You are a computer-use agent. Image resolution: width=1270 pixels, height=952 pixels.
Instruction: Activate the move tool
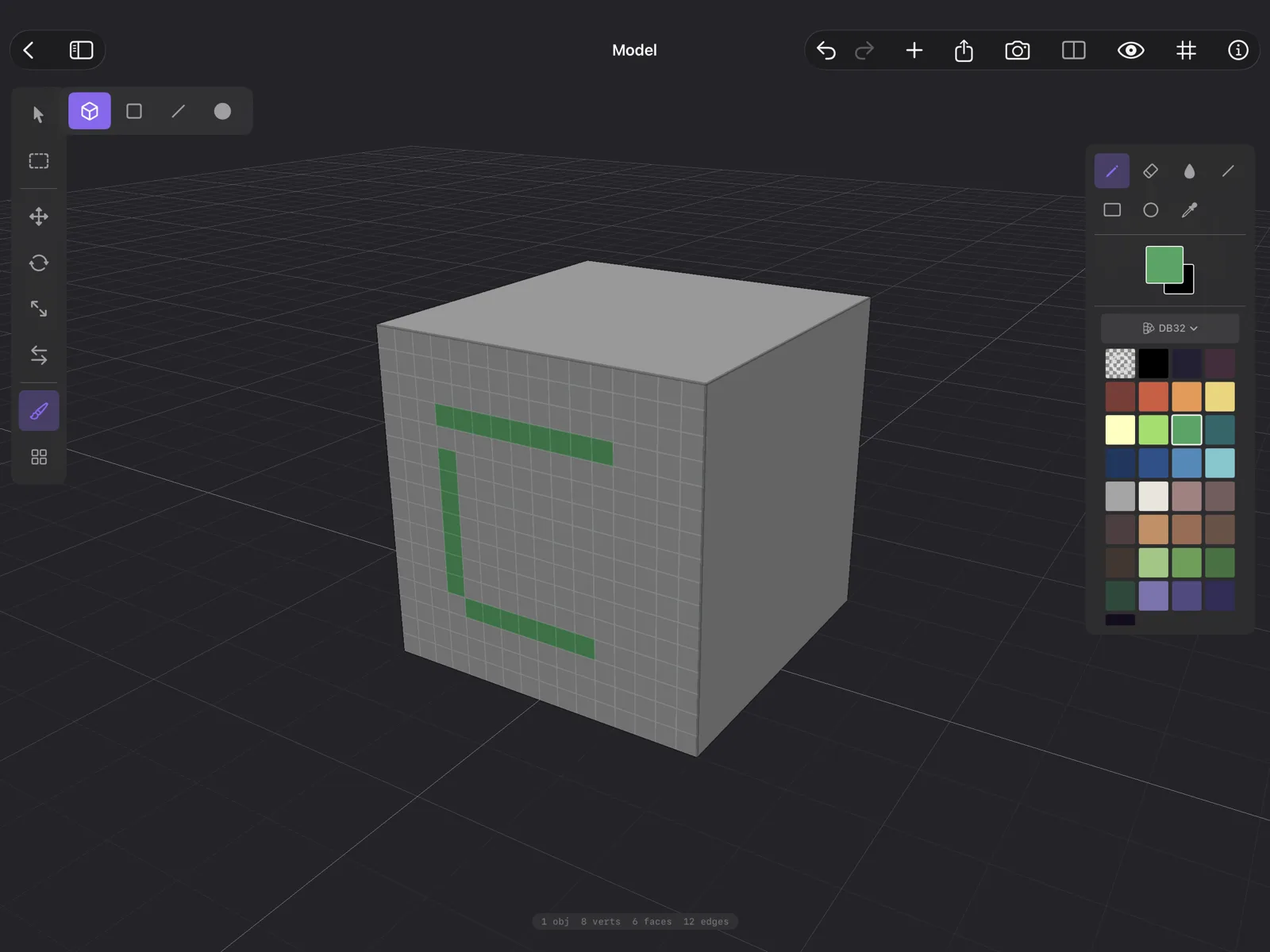click(39, 217)
